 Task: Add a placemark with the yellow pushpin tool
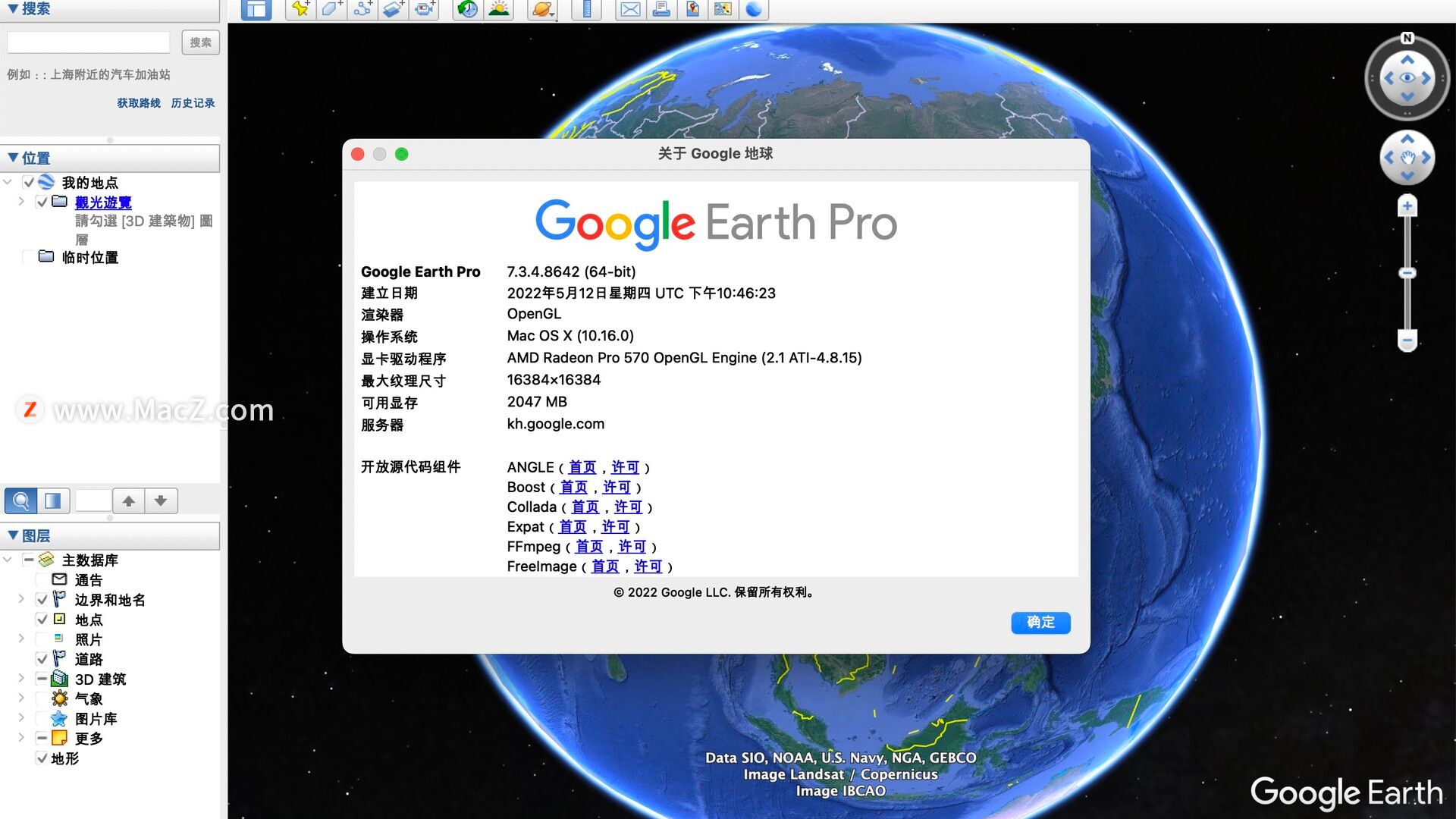(300, 9)
